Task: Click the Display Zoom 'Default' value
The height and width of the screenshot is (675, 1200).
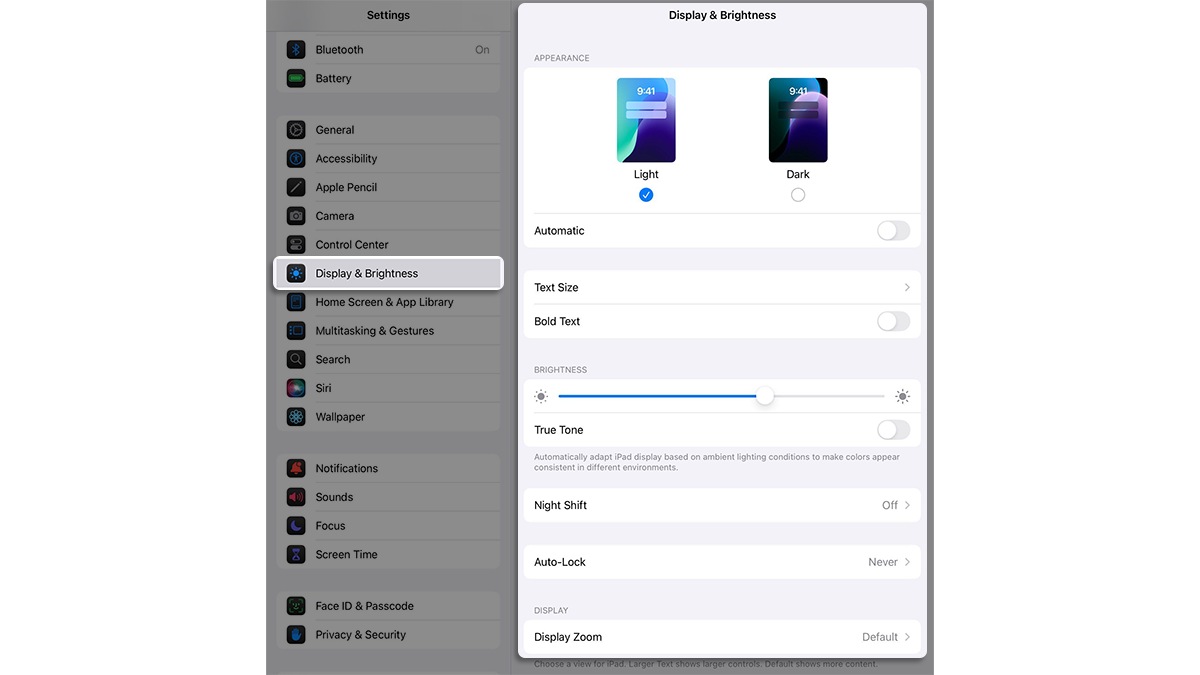Action: coord(880,637)
